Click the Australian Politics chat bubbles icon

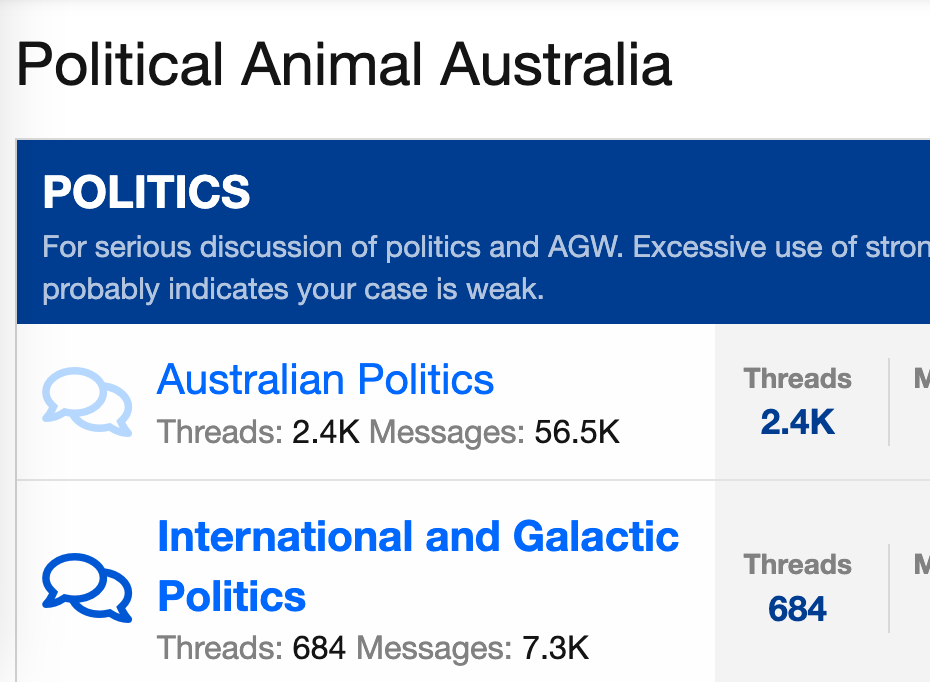(x=87, y=401)
